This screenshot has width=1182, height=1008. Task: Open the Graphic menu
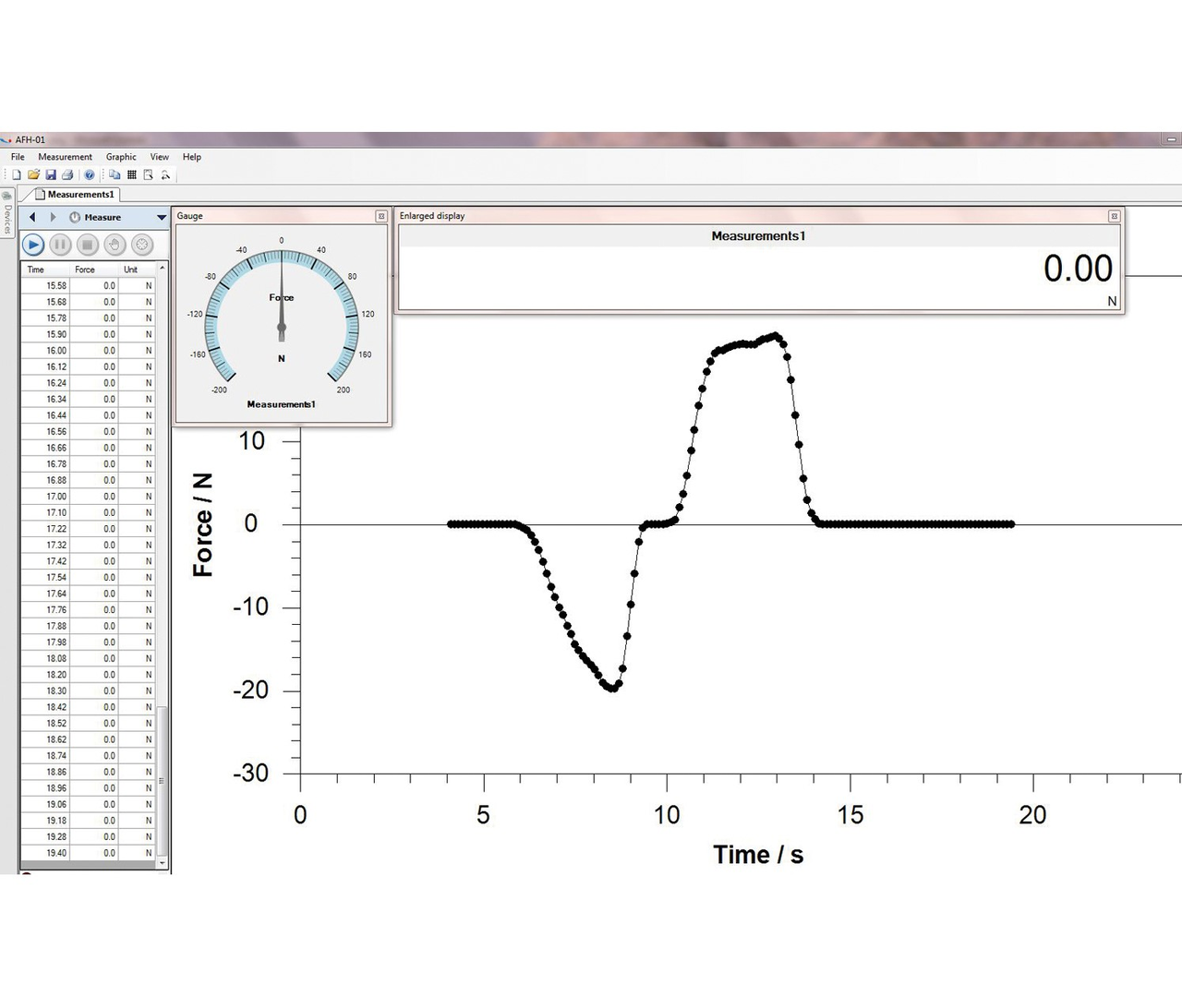pos(121,157)
